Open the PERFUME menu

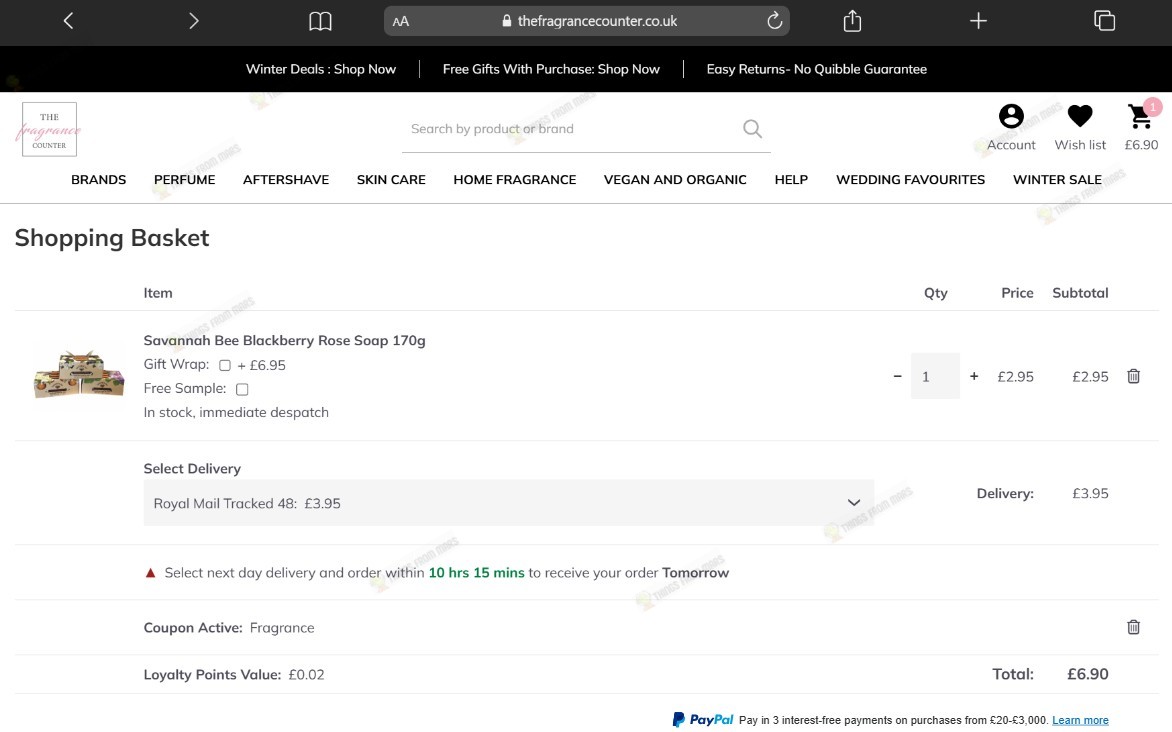click(x=185, y=179)
